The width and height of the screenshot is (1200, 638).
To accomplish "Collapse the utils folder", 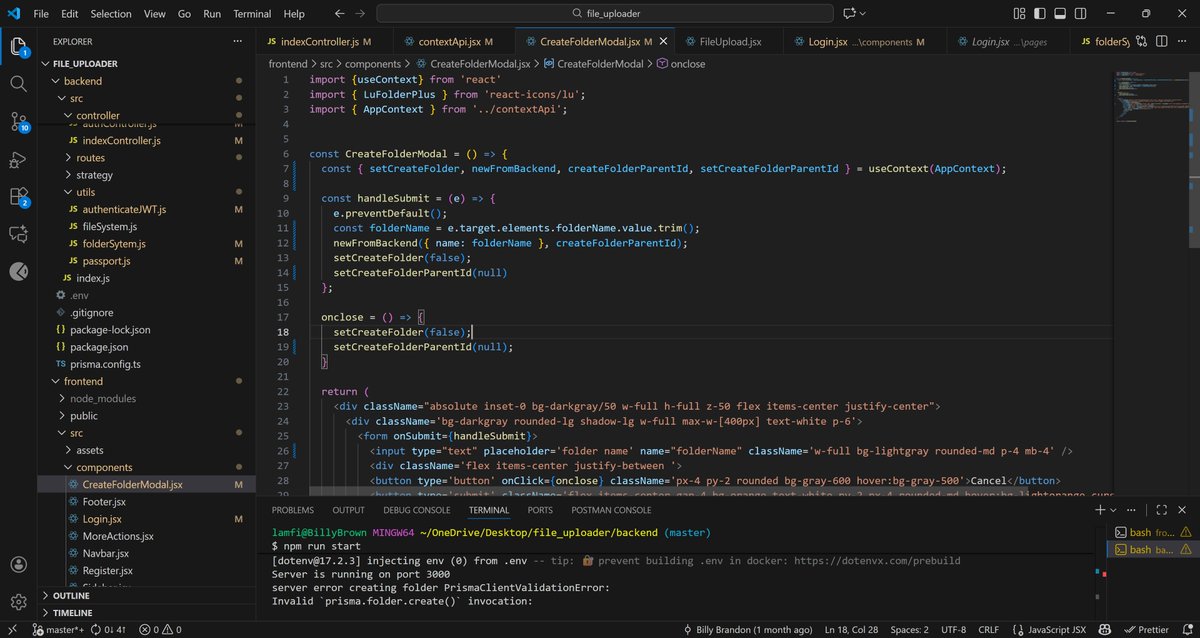I will (x=67, y=192).
